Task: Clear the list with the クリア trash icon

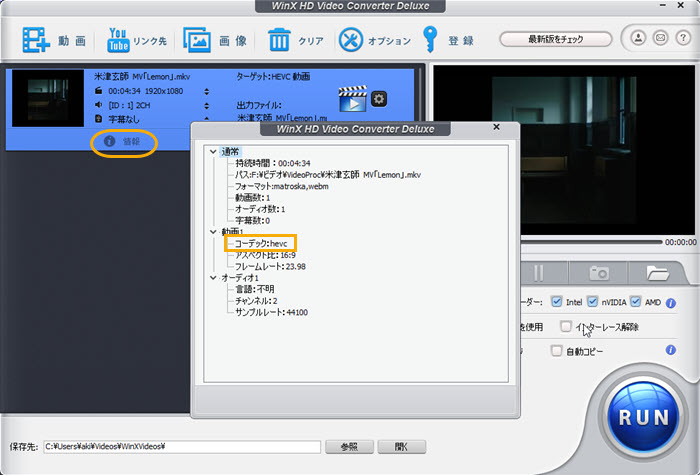Action: pos(296,40)
